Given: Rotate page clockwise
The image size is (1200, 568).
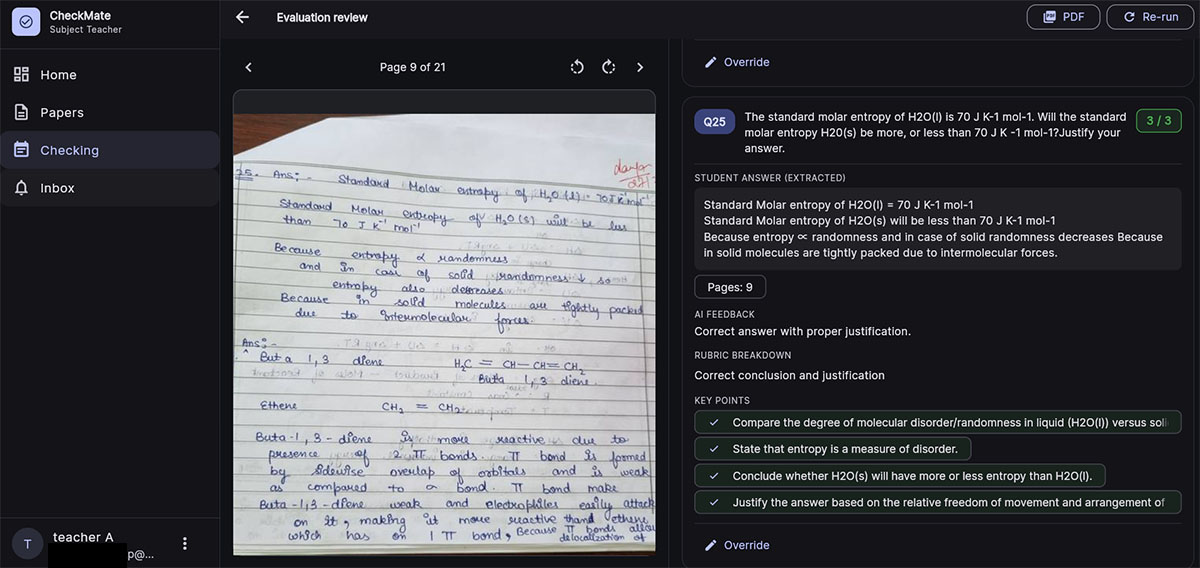Looking at the screenshot, I should pos(608,67).
